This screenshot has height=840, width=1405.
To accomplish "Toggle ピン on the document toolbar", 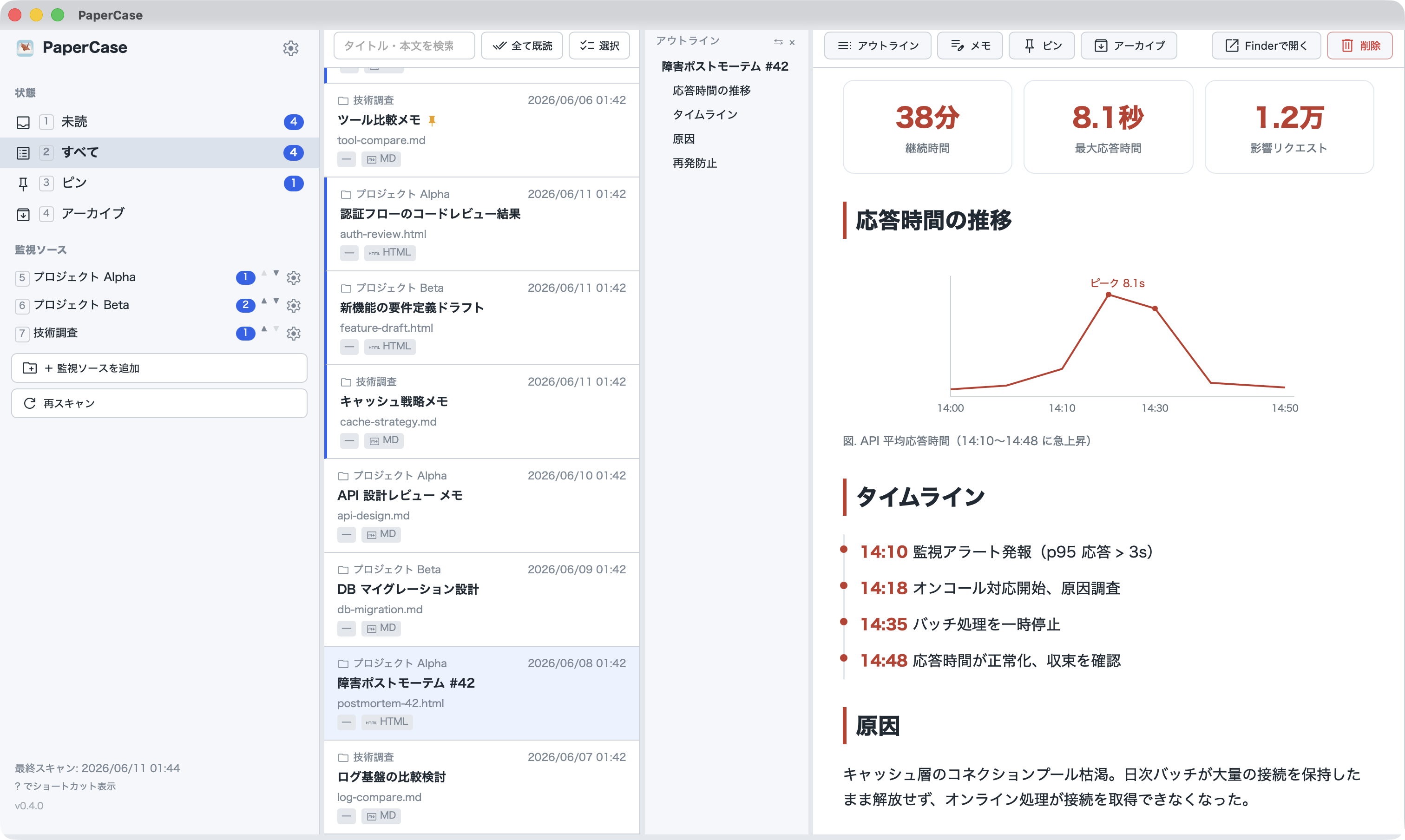I will click(x=1042, y=45).
